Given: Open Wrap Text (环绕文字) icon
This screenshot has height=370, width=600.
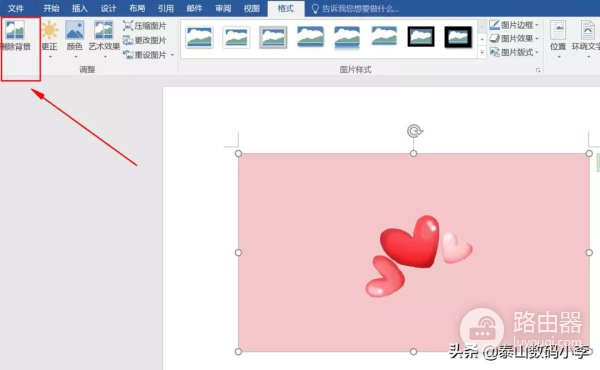Looking at the screenshot, I should [x=587, y=30].
